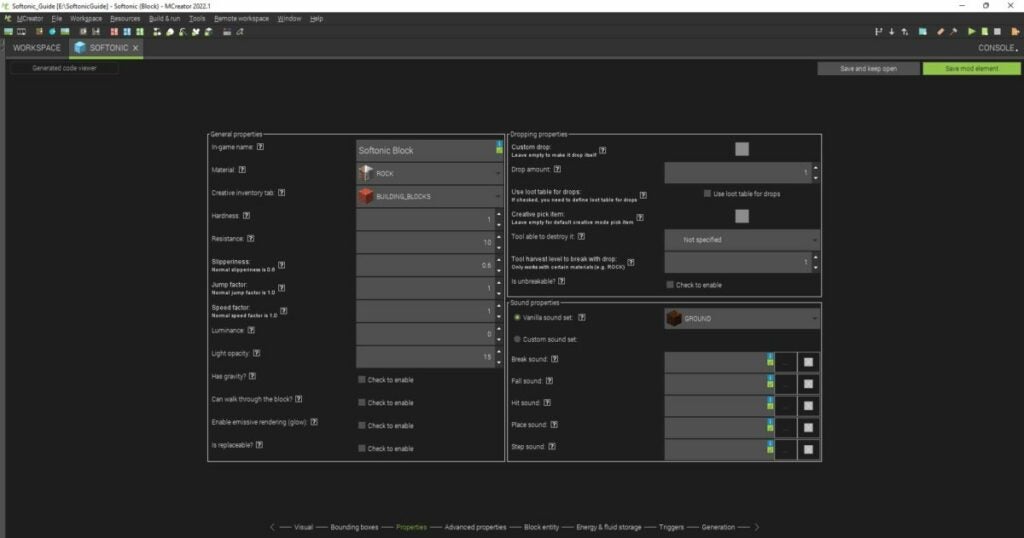Open help icon beside Tool able to destroy it

(581, 236)
